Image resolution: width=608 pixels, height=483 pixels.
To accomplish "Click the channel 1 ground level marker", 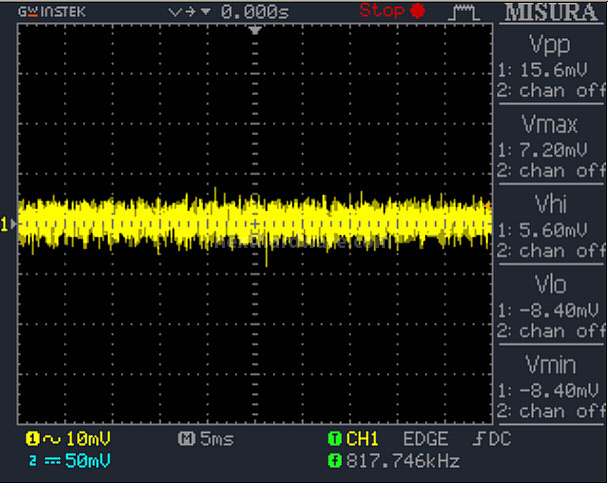I will pos(8,224).
